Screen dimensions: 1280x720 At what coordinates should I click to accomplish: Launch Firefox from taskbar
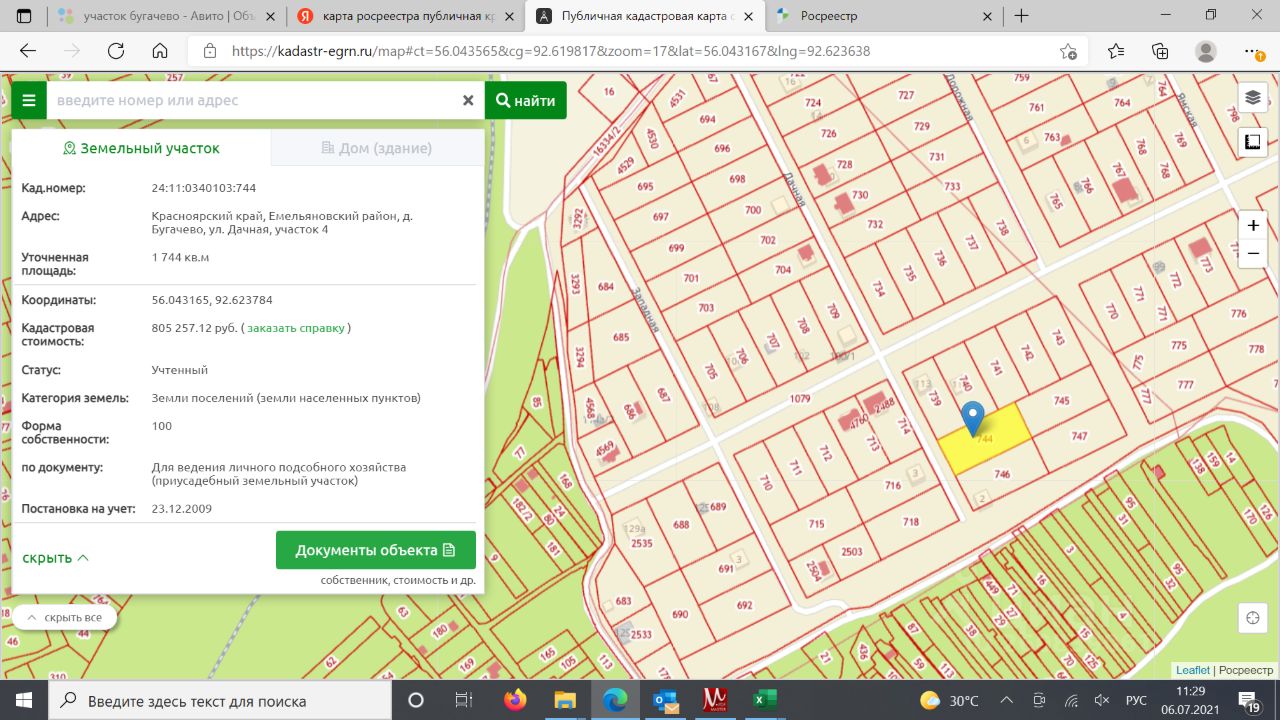[x=515, y=700]
